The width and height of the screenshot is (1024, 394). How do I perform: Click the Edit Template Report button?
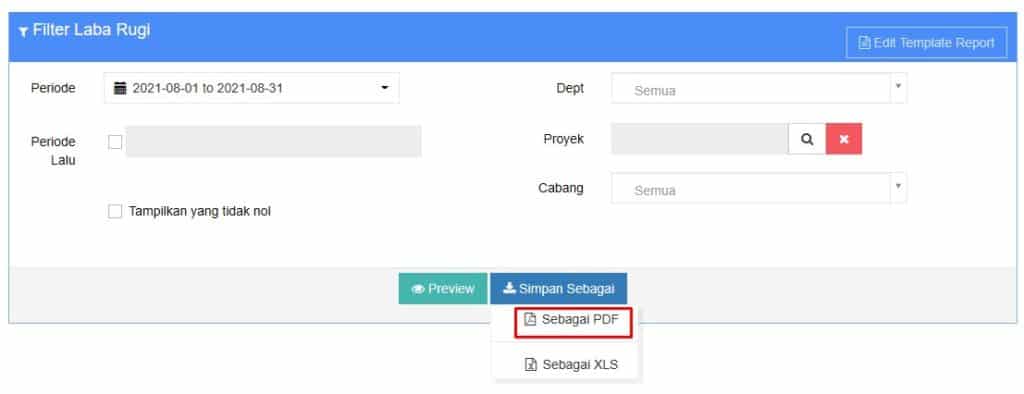pos(927,43)
